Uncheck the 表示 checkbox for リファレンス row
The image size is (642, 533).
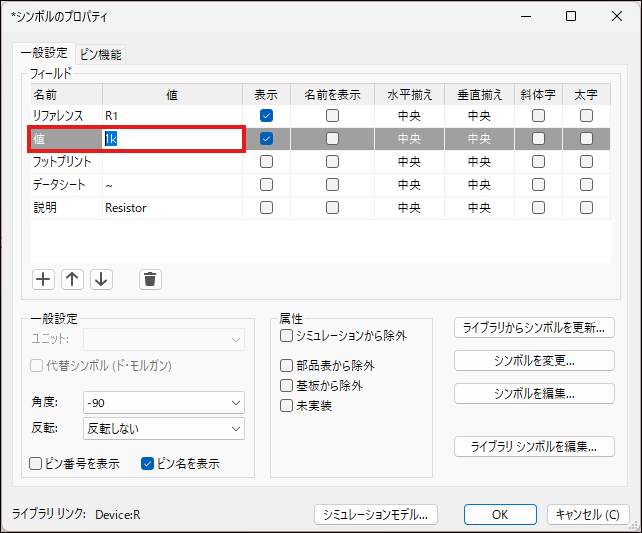(x=266, y=116)
